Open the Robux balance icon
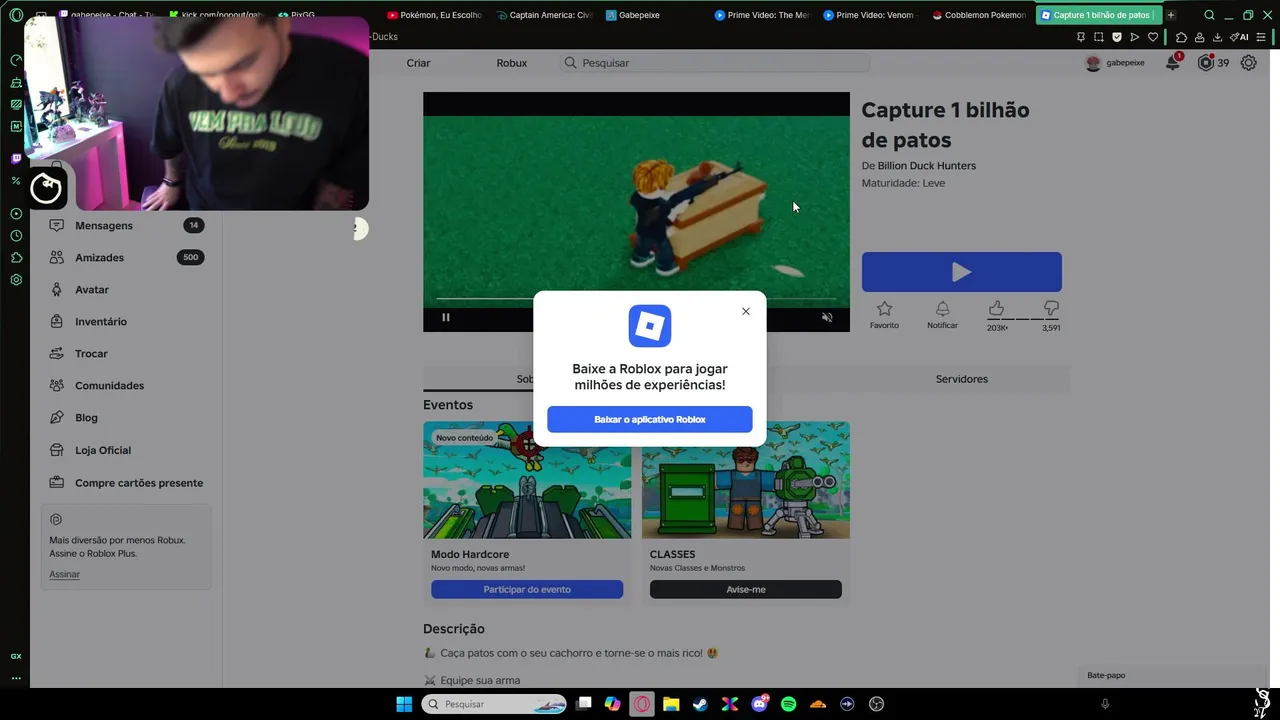 tap(1206, 62)
